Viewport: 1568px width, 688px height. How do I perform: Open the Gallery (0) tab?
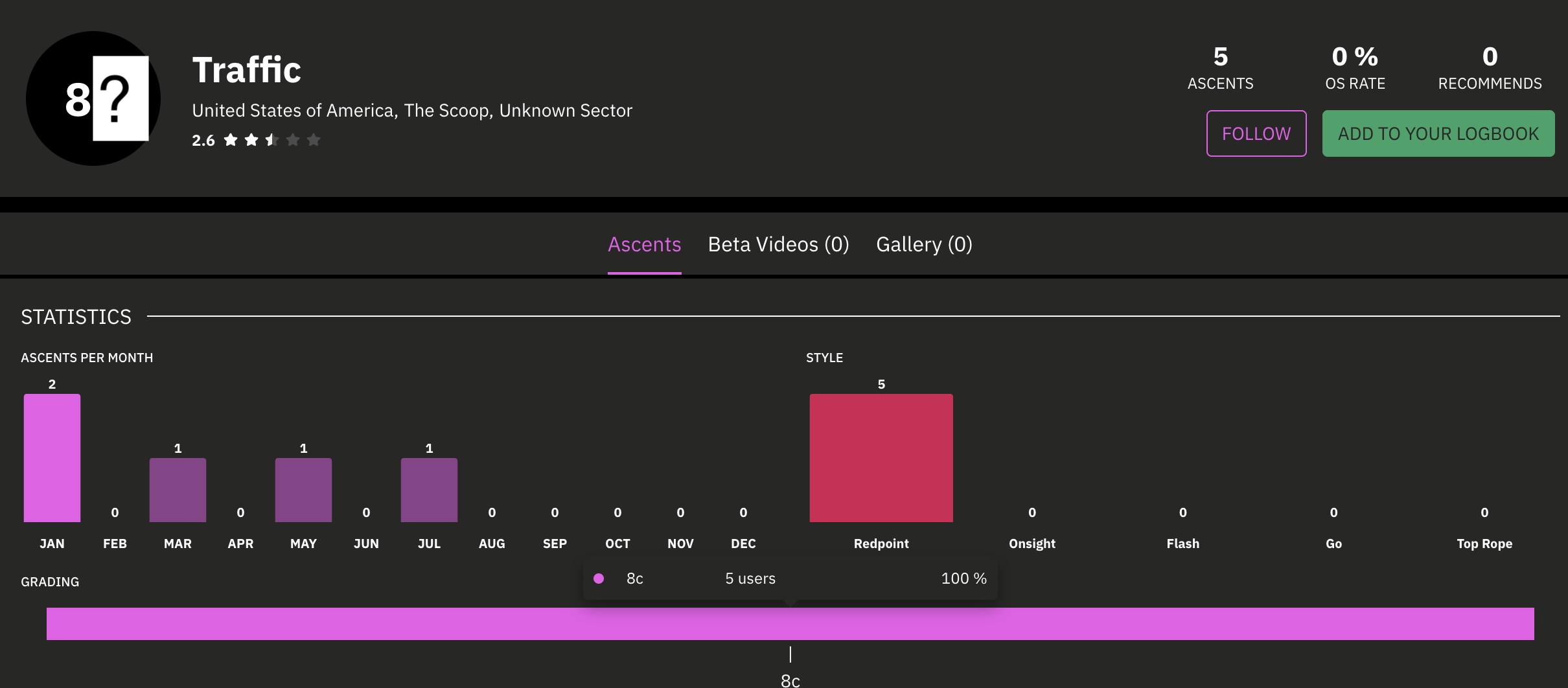pos(924,244)
